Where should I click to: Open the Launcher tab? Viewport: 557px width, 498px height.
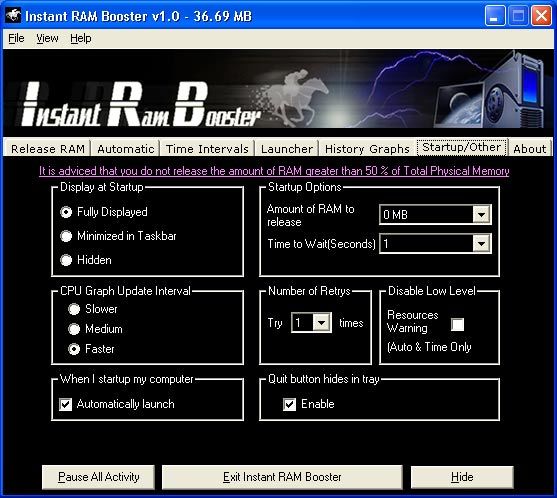(287, 148)
